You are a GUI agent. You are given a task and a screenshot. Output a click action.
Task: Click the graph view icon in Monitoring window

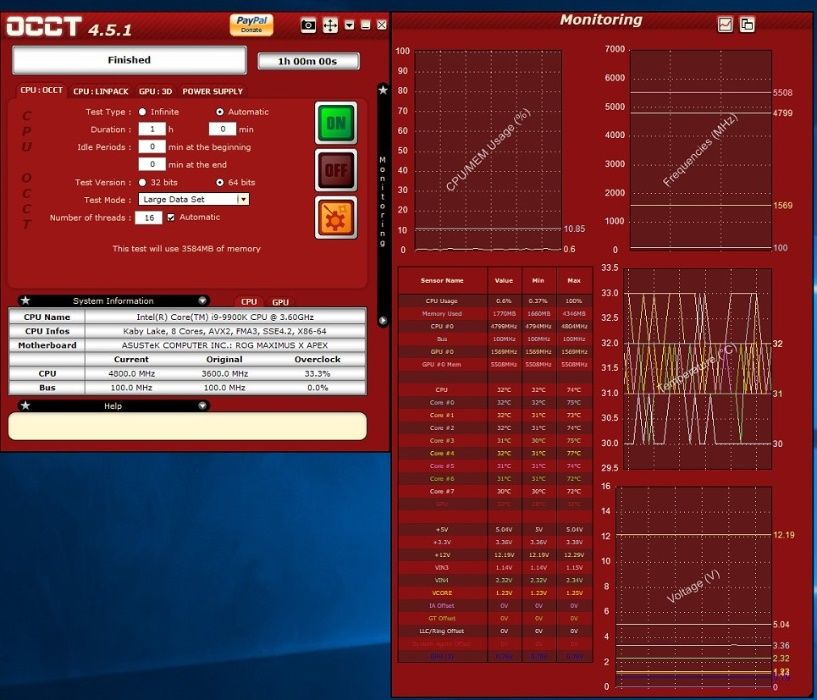click(x=725, y=24)
